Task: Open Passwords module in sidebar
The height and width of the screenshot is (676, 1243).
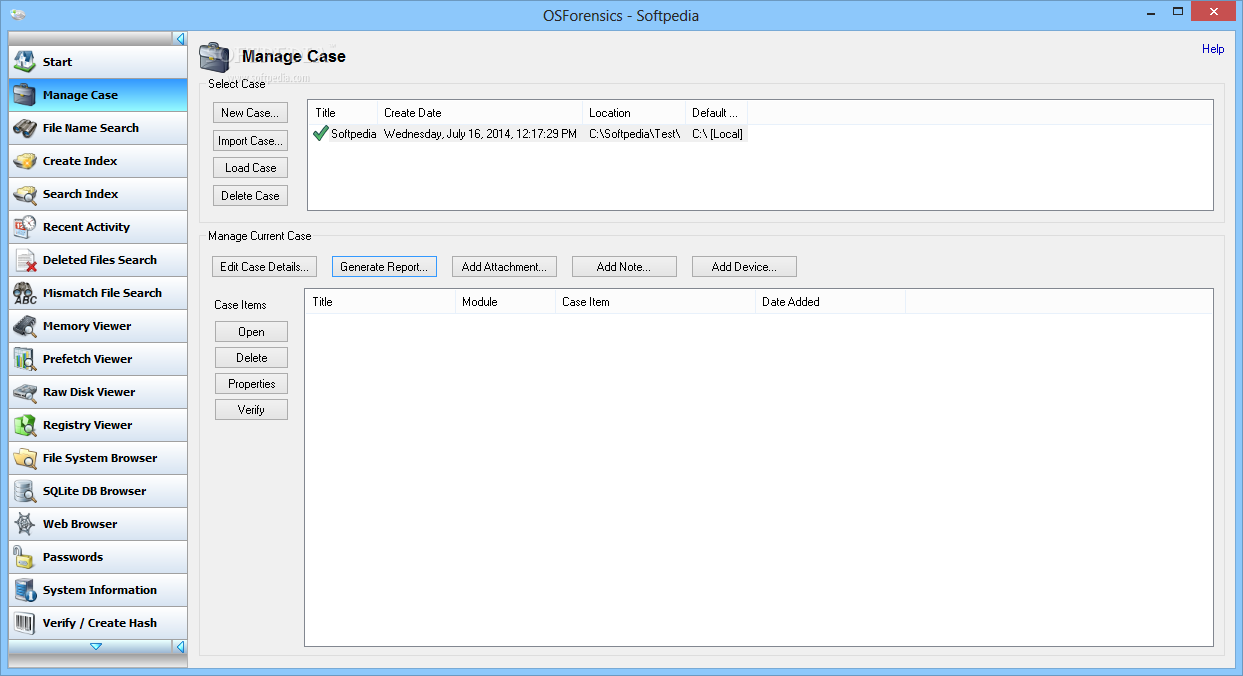Action: (x=98, y=557)
